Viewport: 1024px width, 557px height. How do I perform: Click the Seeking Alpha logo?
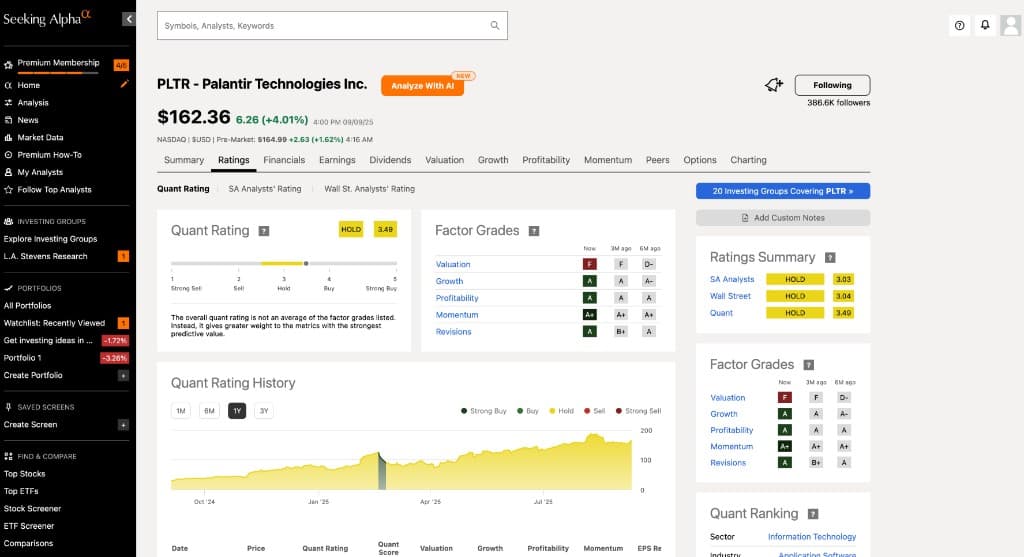[x=46, y=18]
